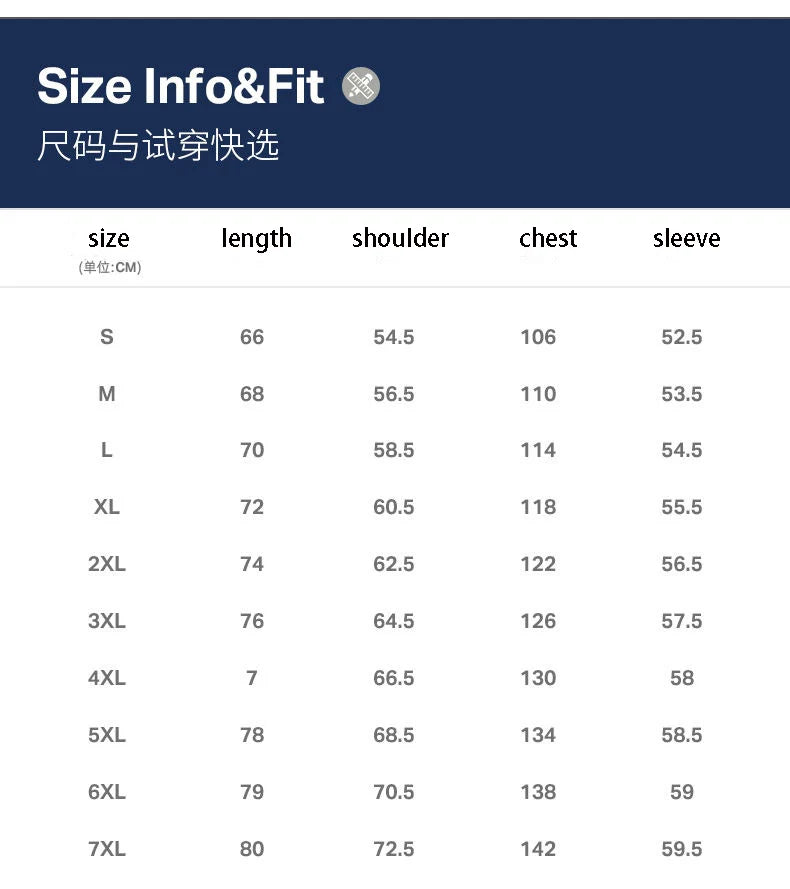This screenshot has width=790, height=889.
Task: Pick the XL size label
Action: point(107,507)
